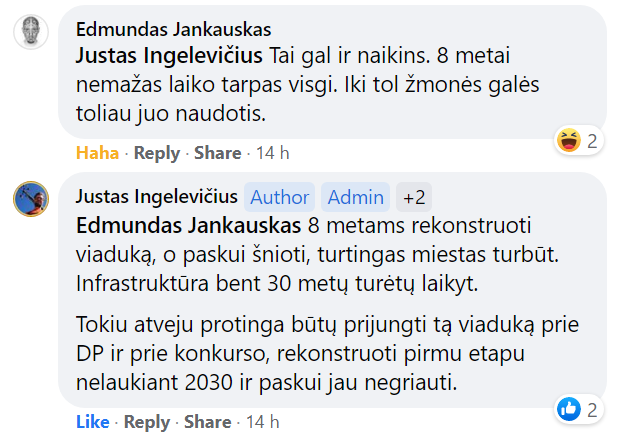The image size is (620, 444).
Task: Share Edmundas Jankauskas's comment
Action: (x=217, y=153)
